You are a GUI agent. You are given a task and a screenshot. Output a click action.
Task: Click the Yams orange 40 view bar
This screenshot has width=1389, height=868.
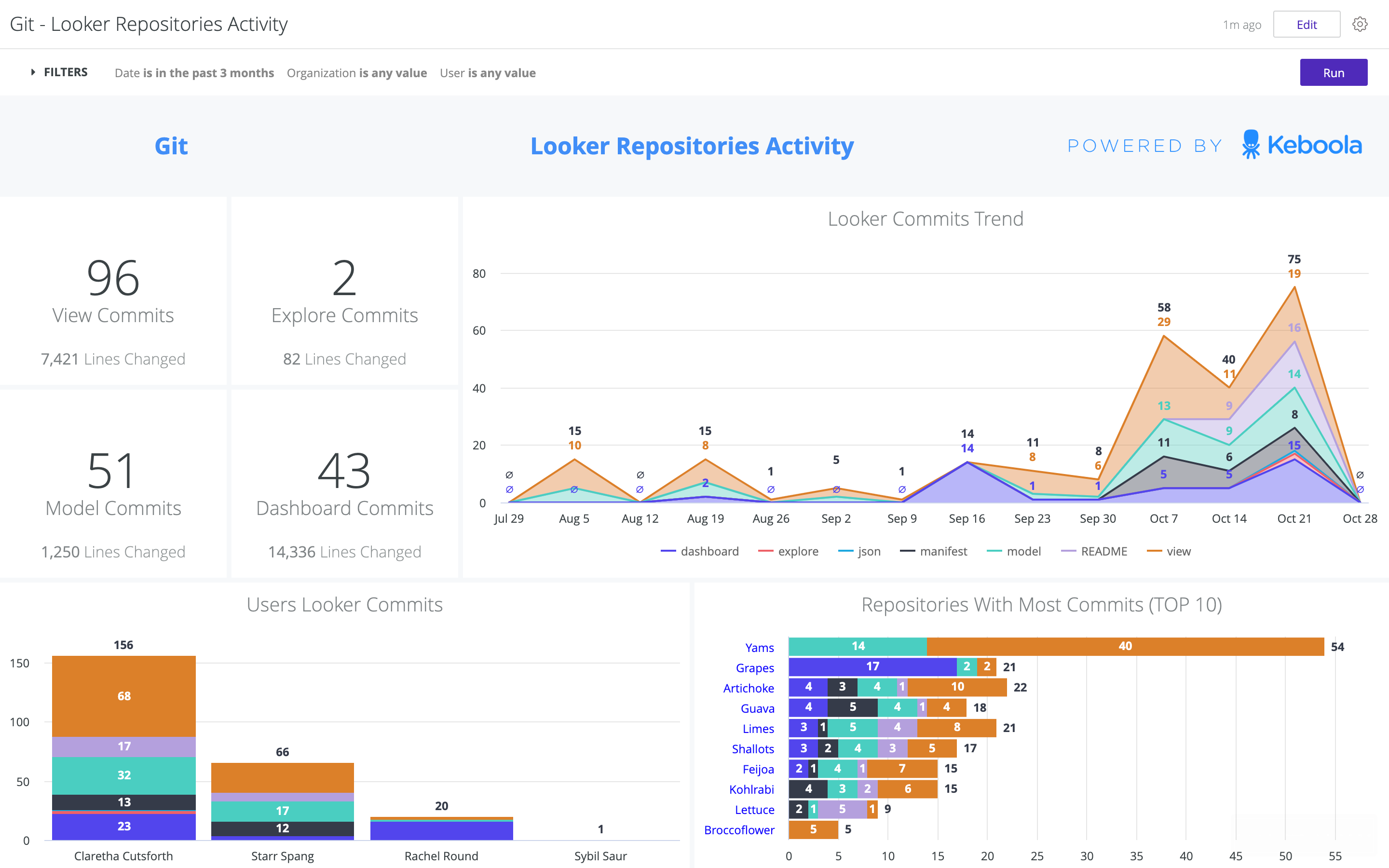(x=1125, y=646)
